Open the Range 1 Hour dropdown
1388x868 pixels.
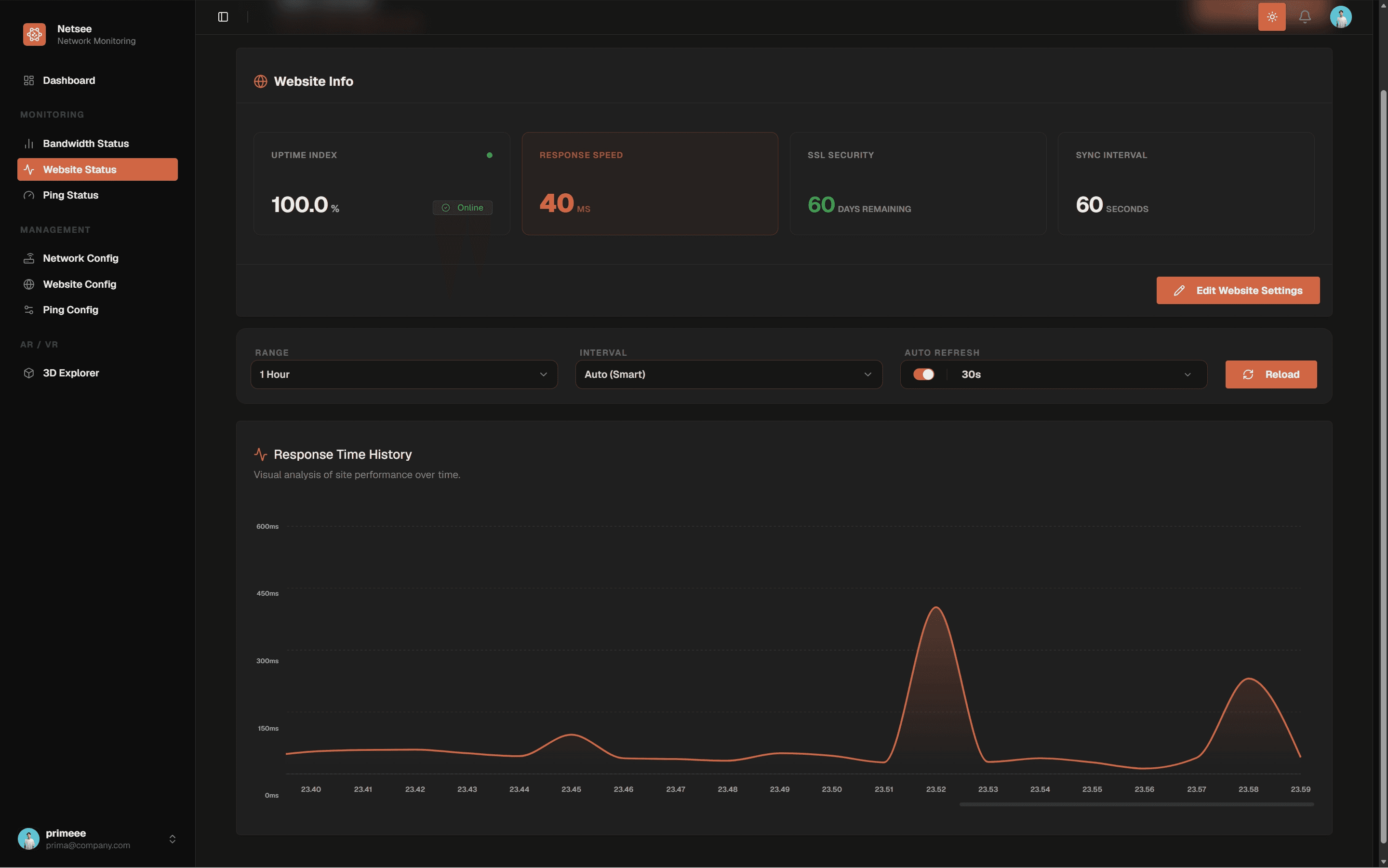[x=404, y=374]
